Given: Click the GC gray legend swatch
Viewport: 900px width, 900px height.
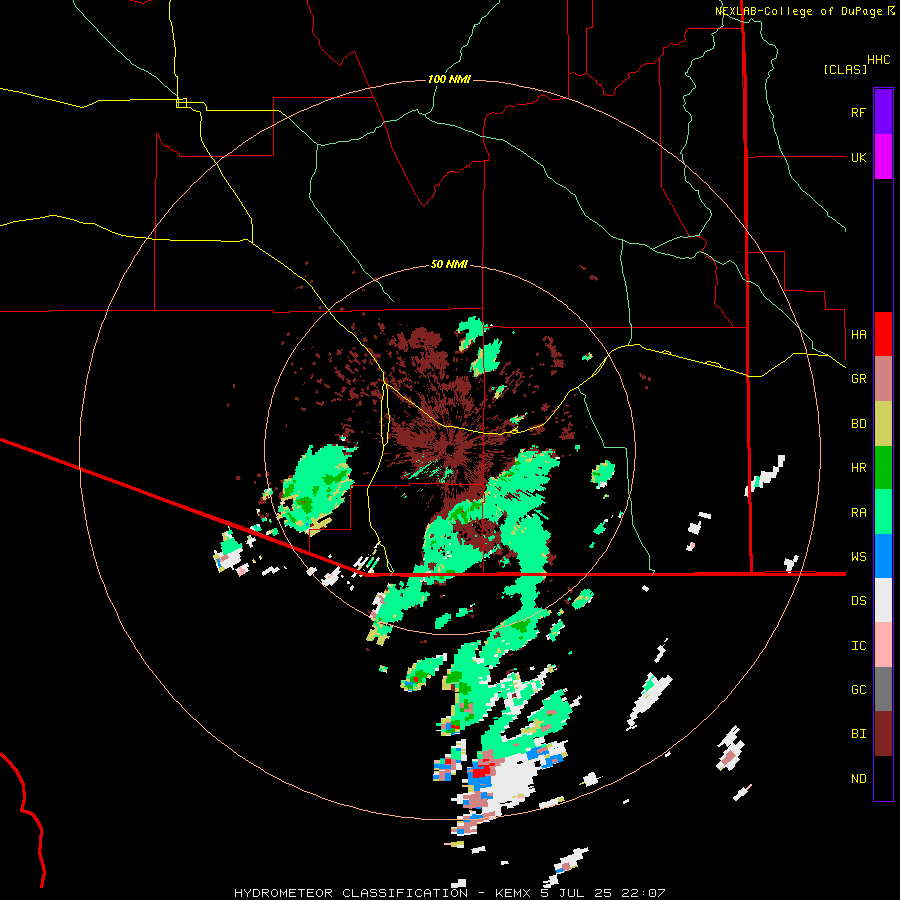Looking at the screenshot, I should [x=883, y=689].
